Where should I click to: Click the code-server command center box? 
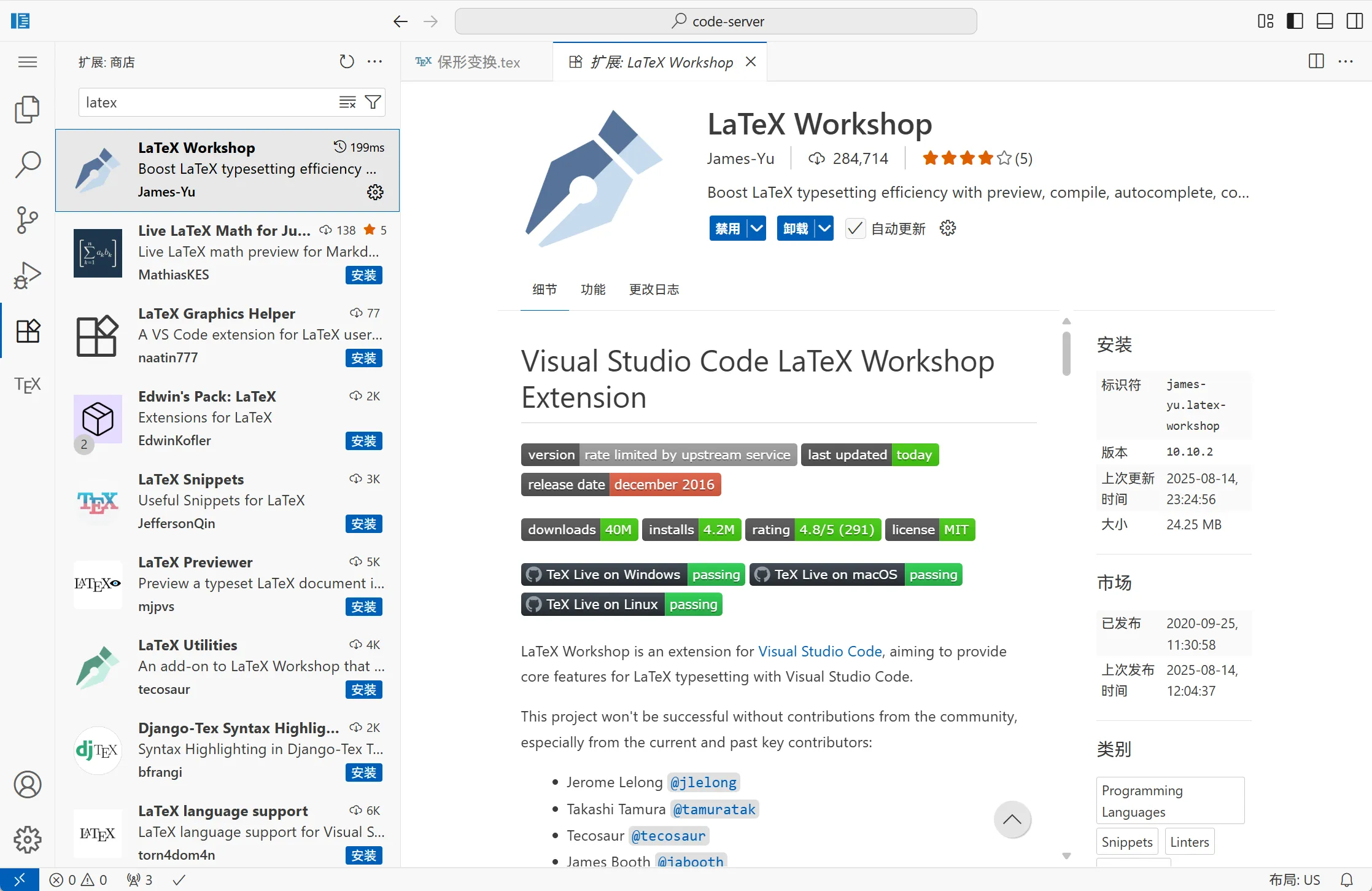716,21
